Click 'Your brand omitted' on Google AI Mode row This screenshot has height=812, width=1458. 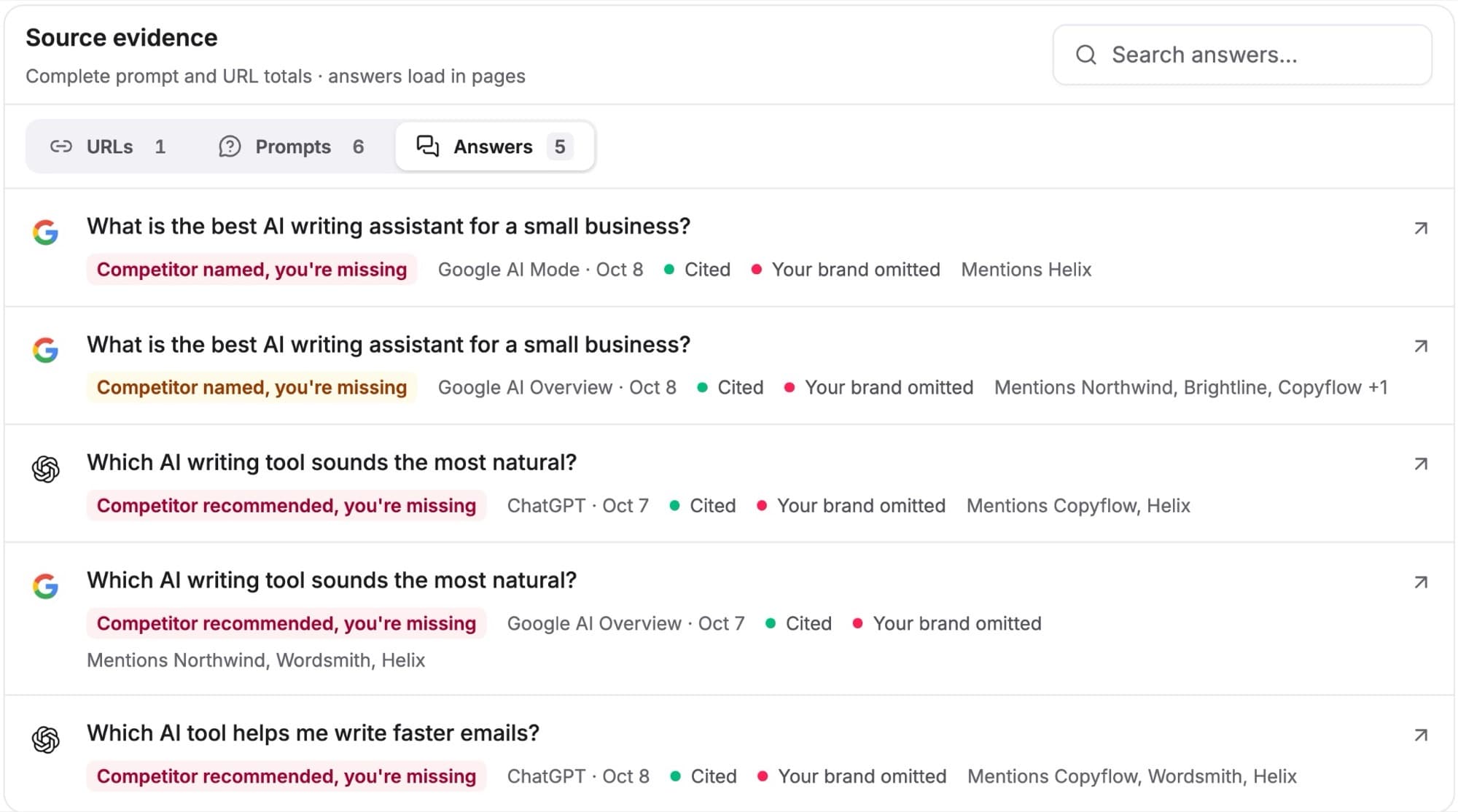pyautogui.click(x=846, y=270)
